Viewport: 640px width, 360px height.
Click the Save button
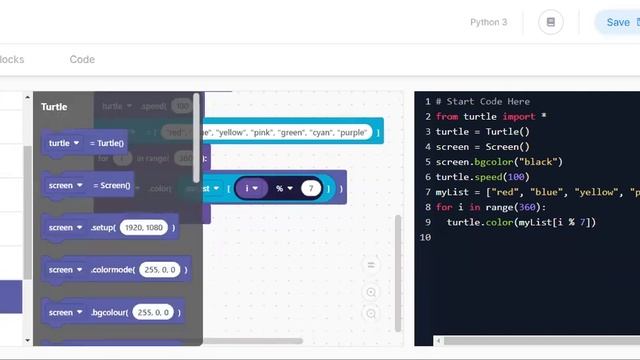(618, 22)
